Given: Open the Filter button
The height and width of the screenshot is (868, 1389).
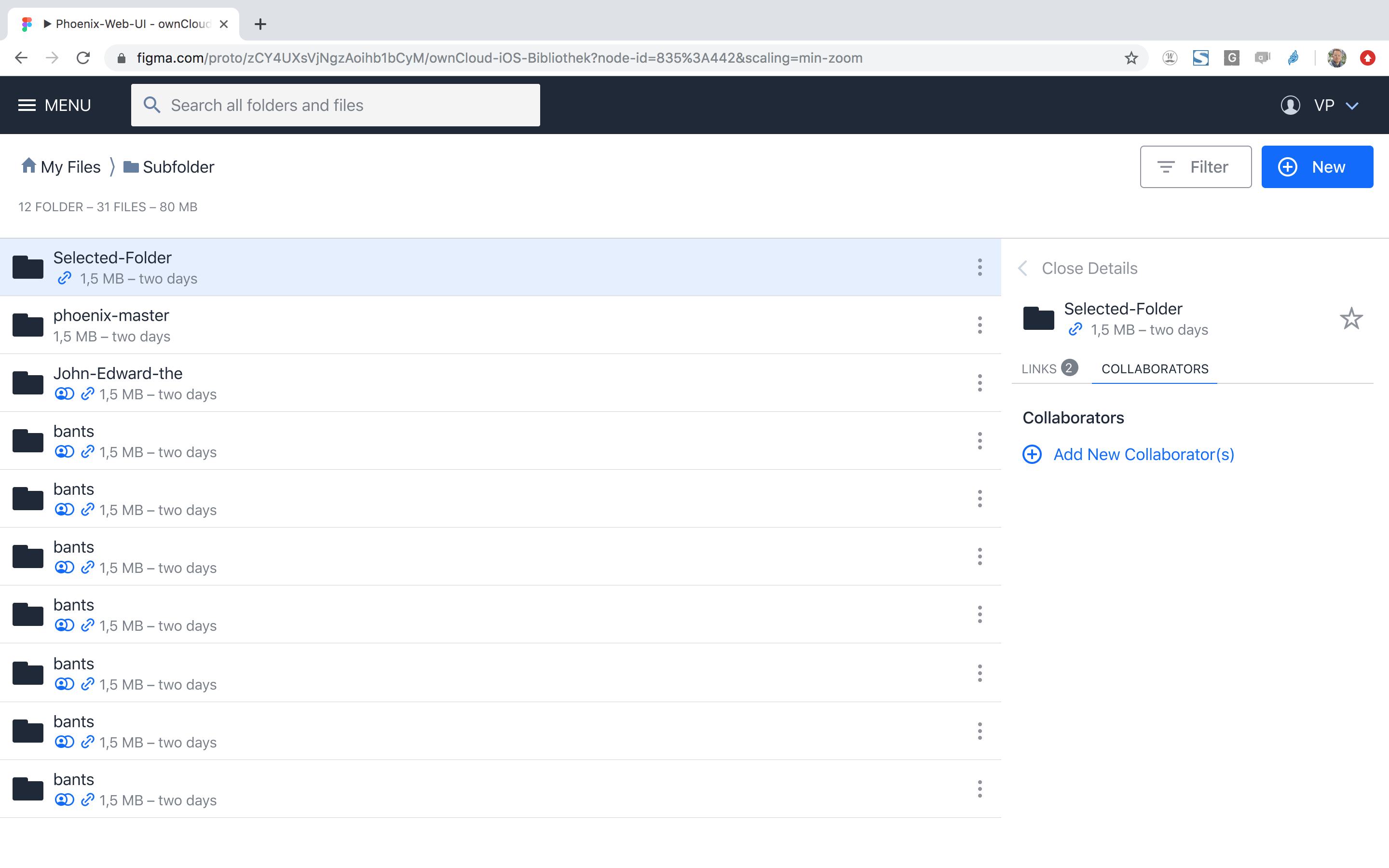Looking at the screenshot, I should (x=1196, y=166).
